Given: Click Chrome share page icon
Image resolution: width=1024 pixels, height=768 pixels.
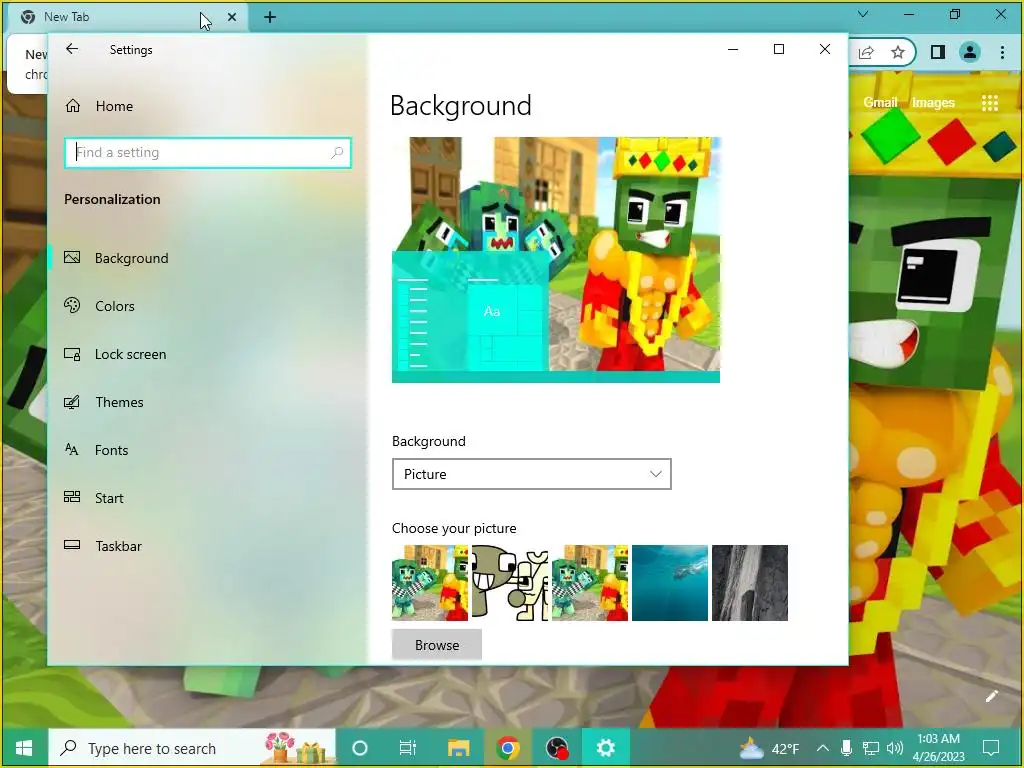Looking at the screenshot, I should (x=866, y=52).
